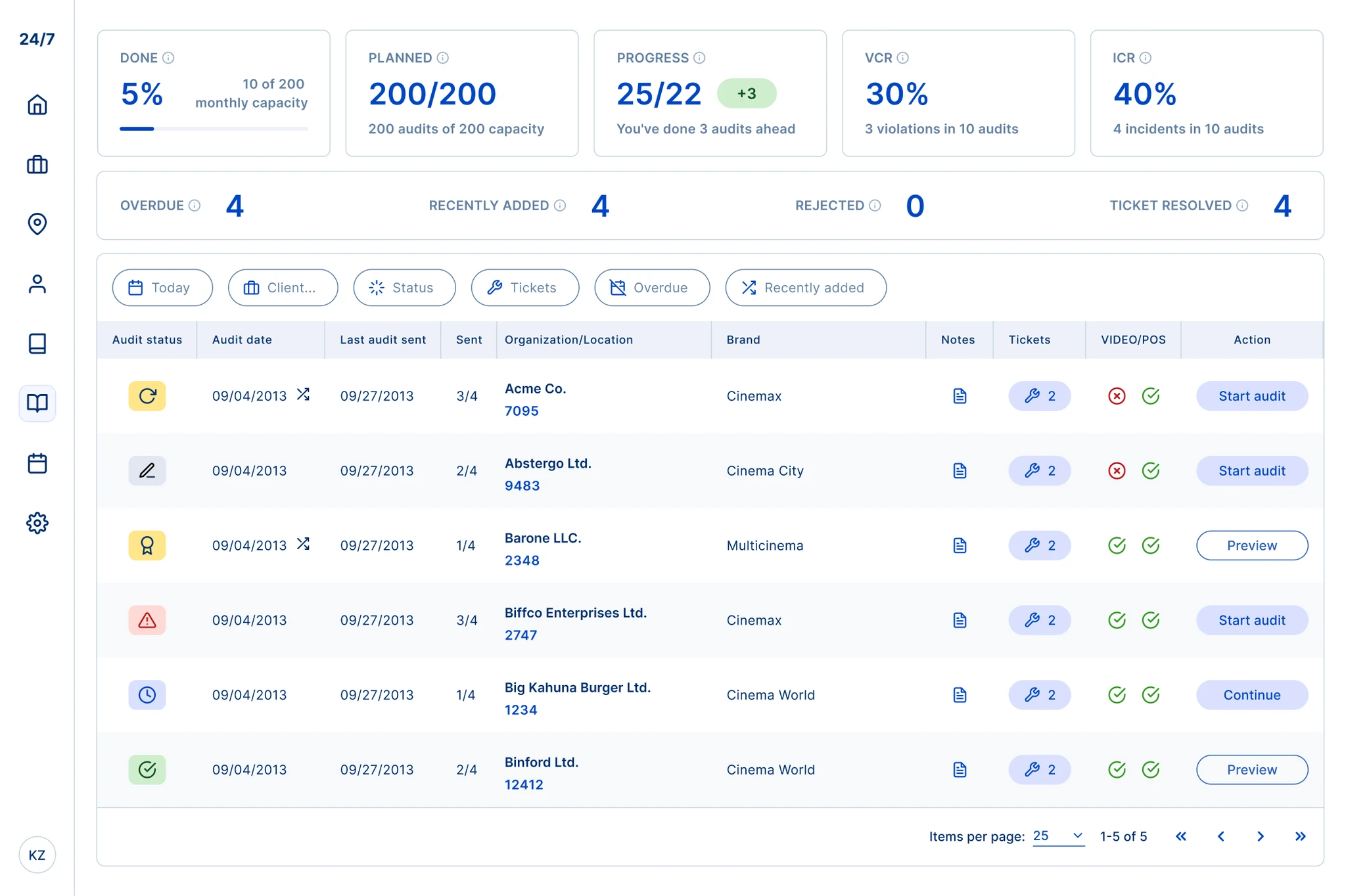Screen dimensions: 1346x896
Task: Open the settings gear in the sidebar
Action: click(37, 523)
